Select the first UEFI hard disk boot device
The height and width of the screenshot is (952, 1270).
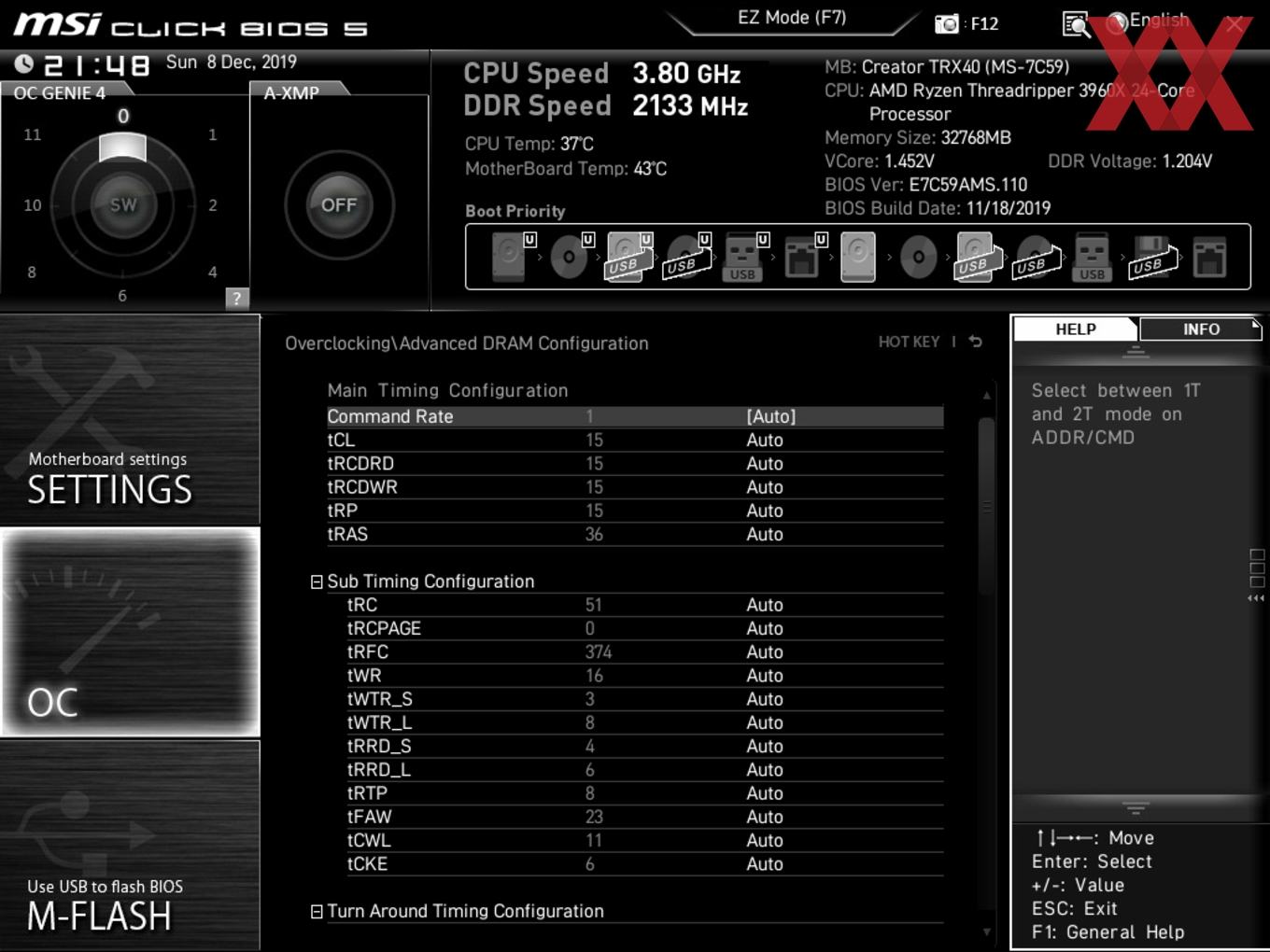(515, 255)
